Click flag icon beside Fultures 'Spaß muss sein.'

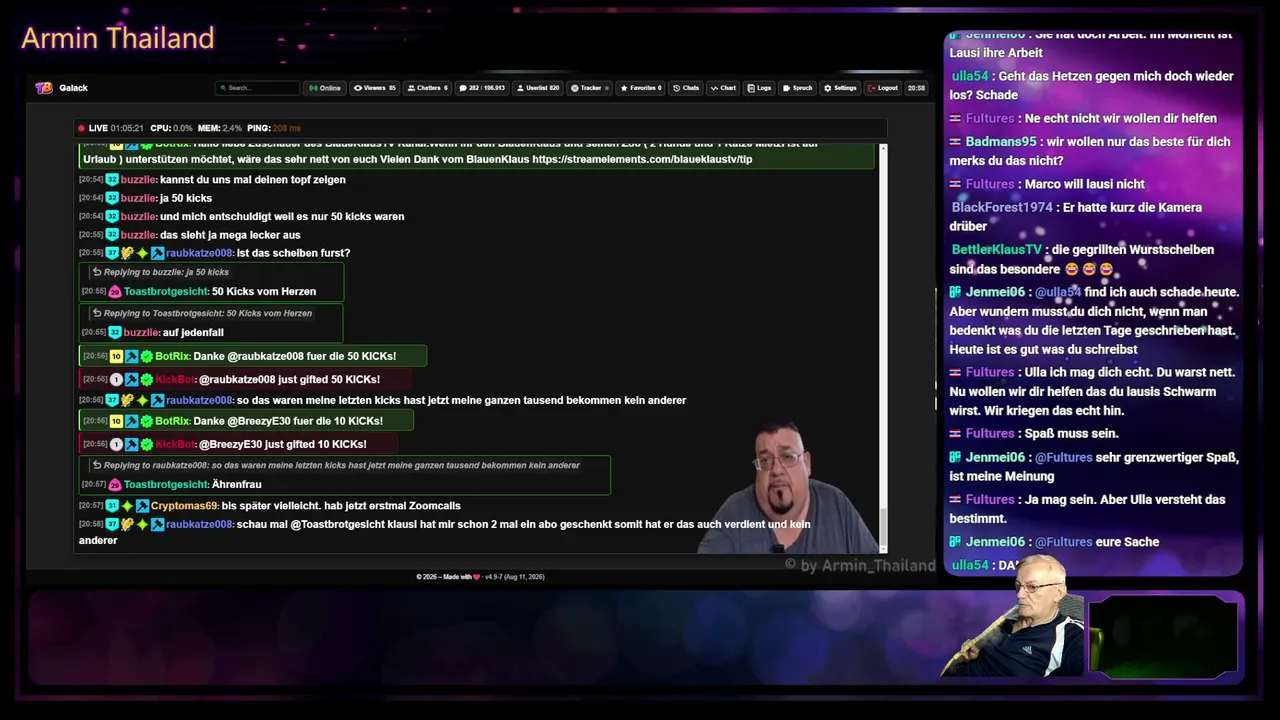point(955,433)
